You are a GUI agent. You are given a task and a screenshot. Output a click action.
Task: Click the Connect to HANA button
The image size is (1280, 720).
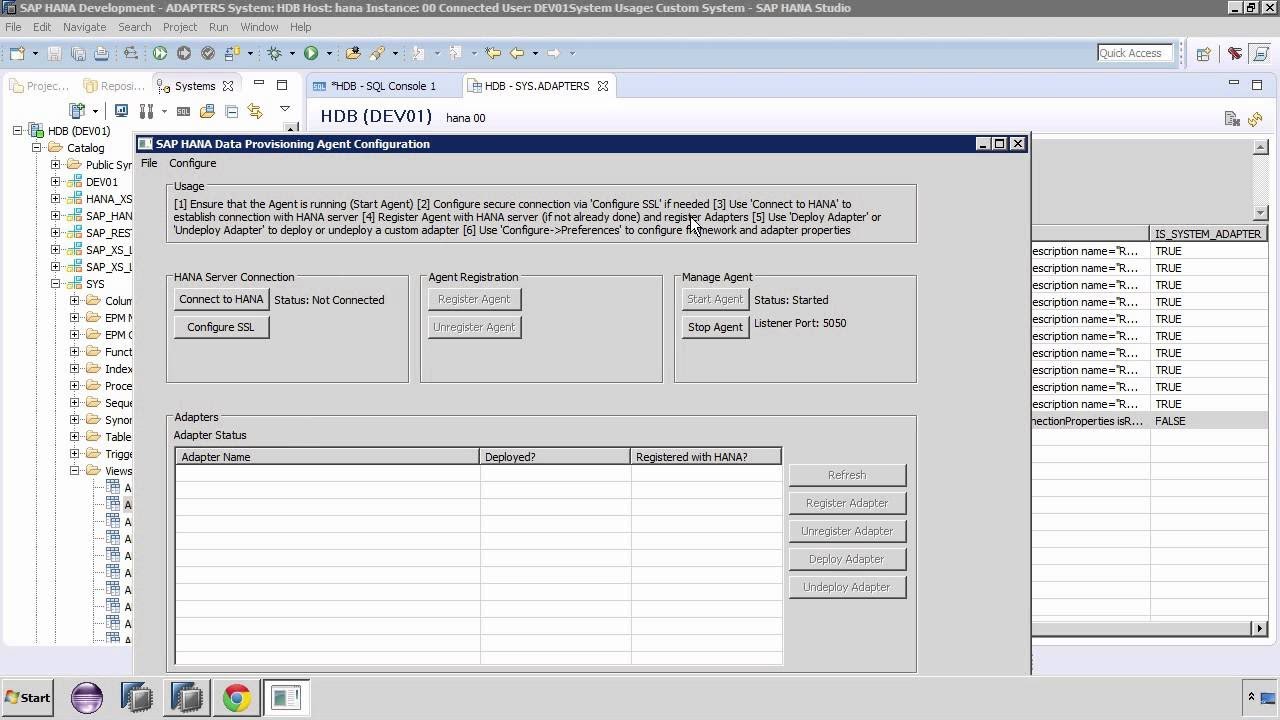[221, 299]
